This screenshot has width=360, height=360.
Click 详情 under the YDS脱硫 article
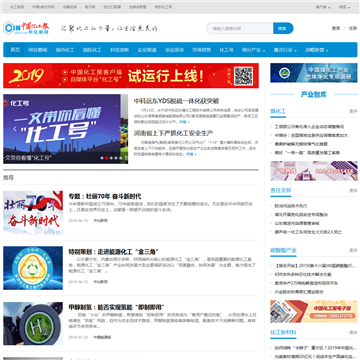(184, 122)
